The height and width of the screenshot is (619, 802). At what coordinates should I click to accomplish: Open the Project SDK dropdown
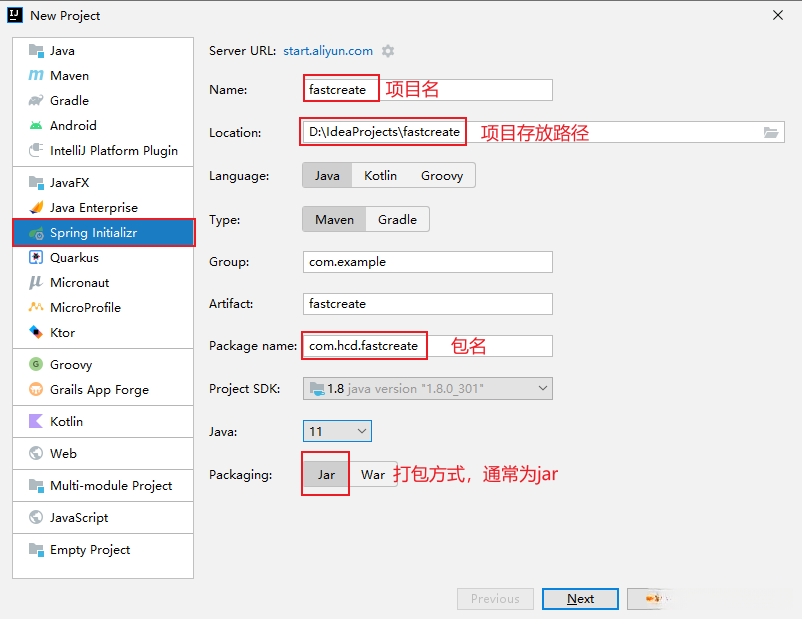[x=428, y=389]
